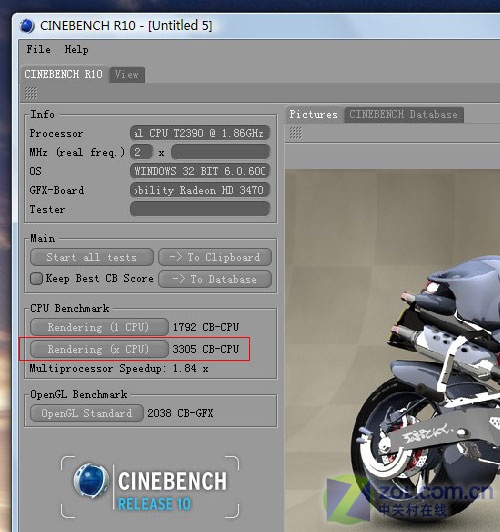Click the MHz (real freq.) label
This screenshot has height=532, width=500.
(x=77, y=152)
